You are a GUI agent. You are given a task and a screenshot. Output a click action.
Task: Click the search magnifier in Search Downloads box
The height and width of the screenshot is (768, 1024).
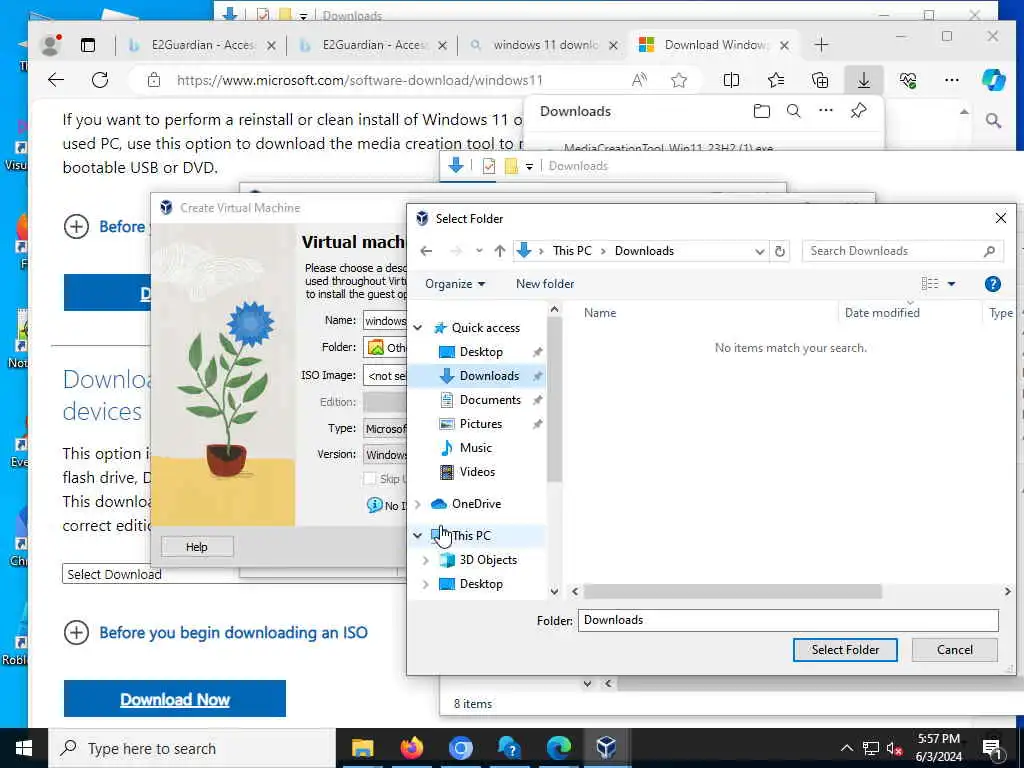click(989, 251)
